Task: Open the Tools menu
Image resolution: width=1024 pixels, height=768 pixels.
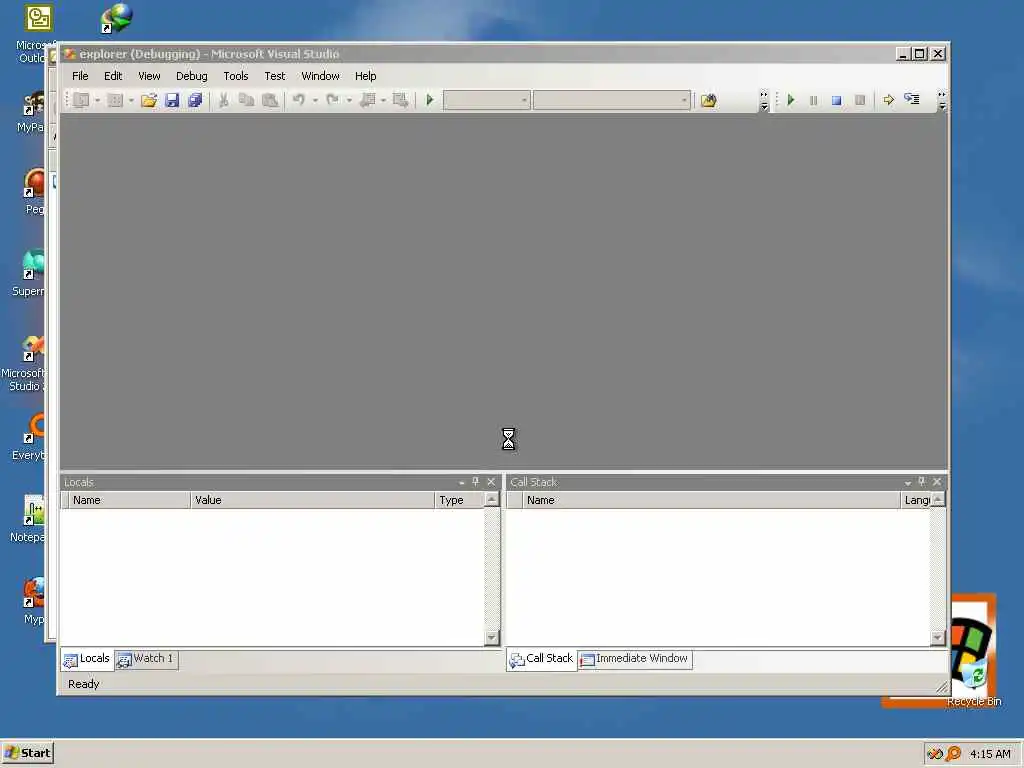Action: tap(236, 76)
